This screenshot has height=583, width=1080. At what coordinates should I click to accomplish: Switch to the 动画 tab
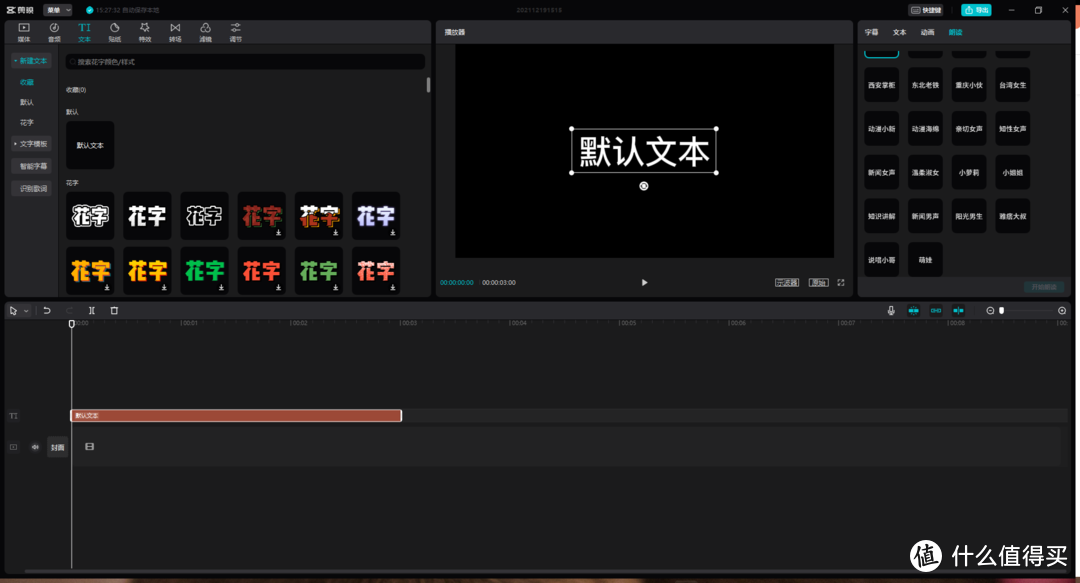pos(928,32)
